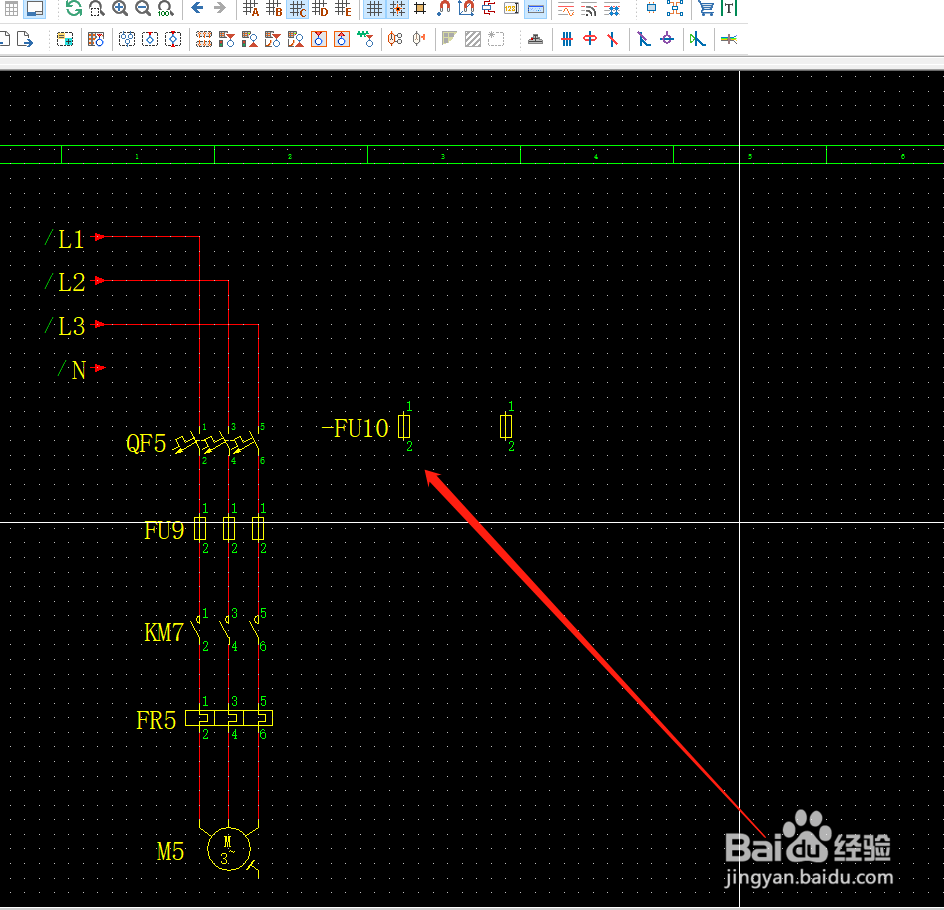Select the KM7 contactor label

point(164,633)
